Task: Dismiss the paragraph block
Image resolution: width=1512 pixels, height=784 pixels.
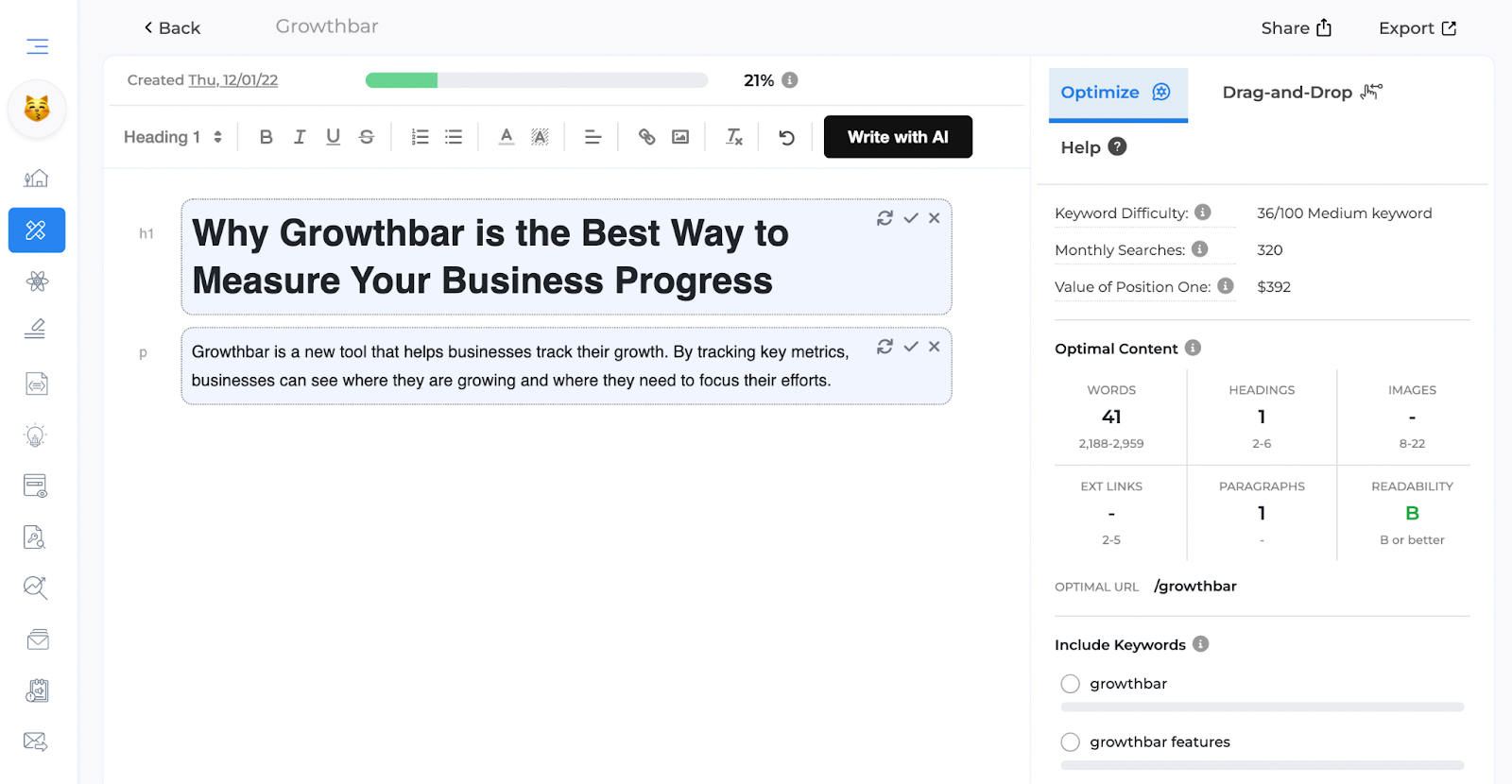Action: (934, 347)
